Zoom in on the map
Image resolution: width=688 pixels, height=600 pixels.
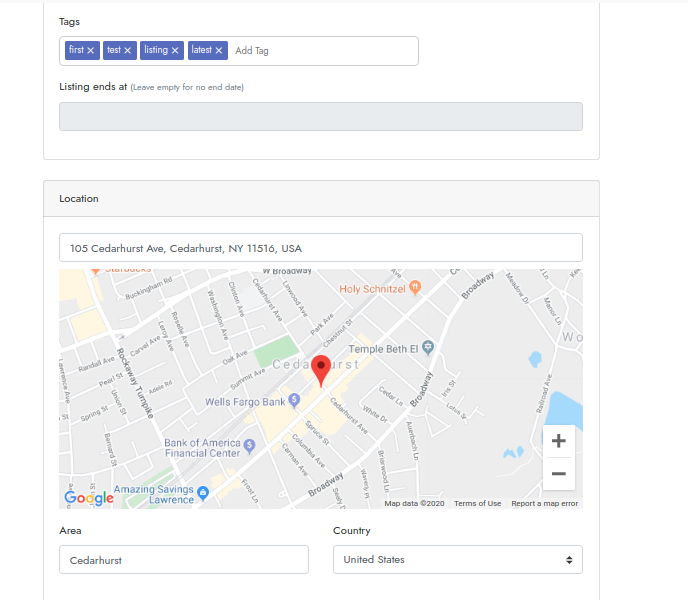click(x=559, y=441)
